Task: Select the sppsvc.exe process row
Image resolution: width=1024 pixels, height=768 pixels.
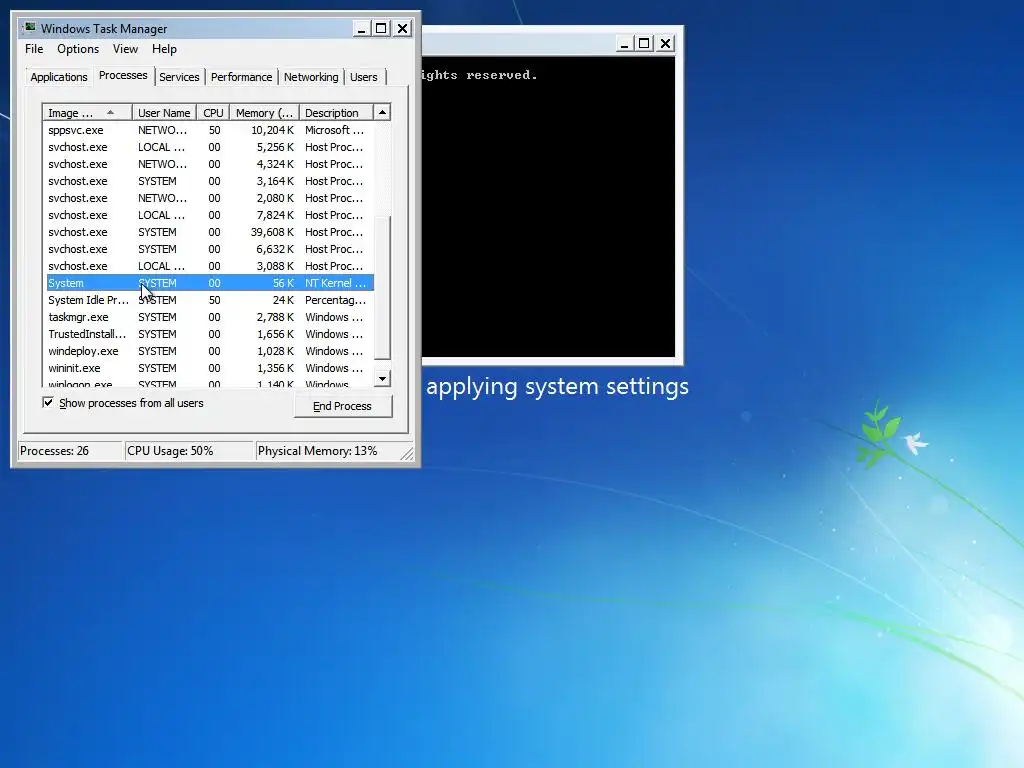Action: coord(208,130)
